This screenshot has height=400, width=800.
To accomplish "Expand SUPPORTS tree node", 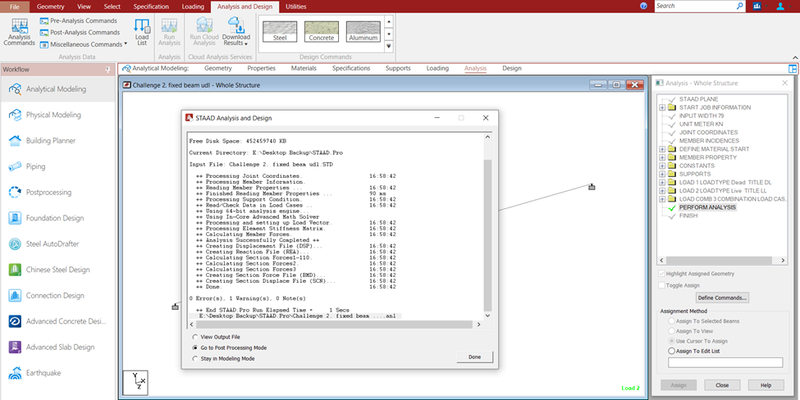I will coord(662,174).
